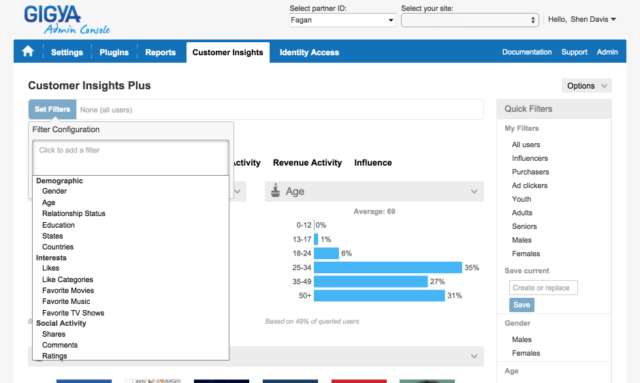The image size is (640, 383).
Task: Click the 35-49 age bar
Action: (x=371, y=281)
